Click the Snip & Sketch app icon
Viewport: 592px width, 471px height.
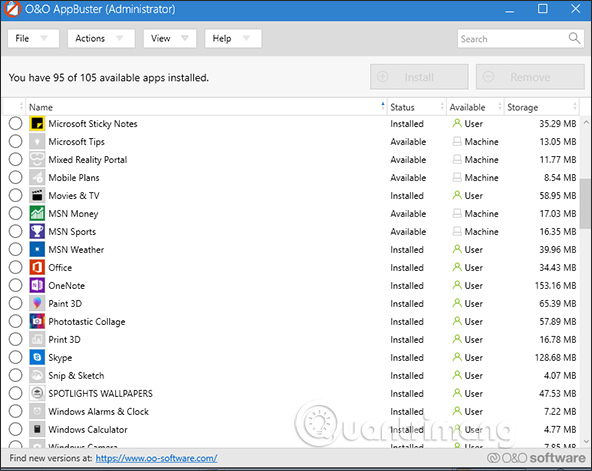point(37,376)
